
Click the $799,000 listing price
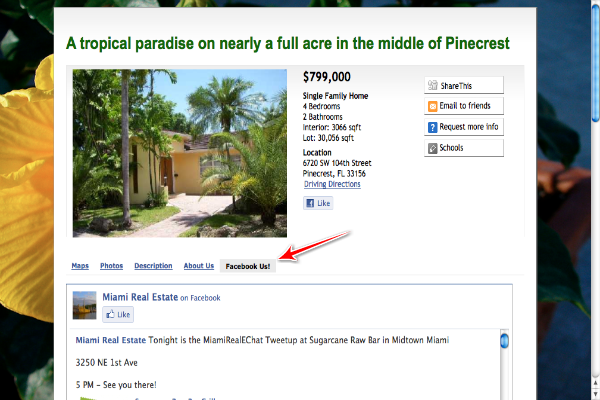coord(326,77)
